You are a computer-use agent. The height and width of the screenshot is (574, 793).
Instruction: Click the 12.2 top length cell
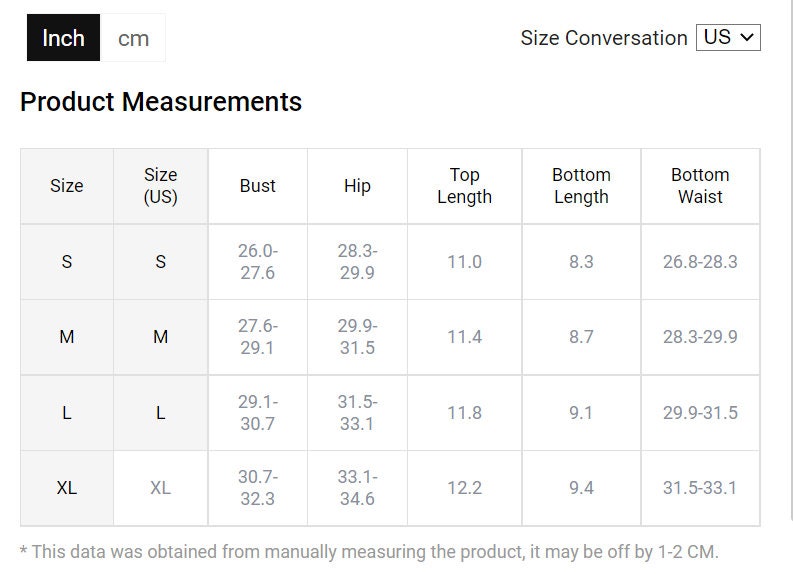tap(464, 488)
